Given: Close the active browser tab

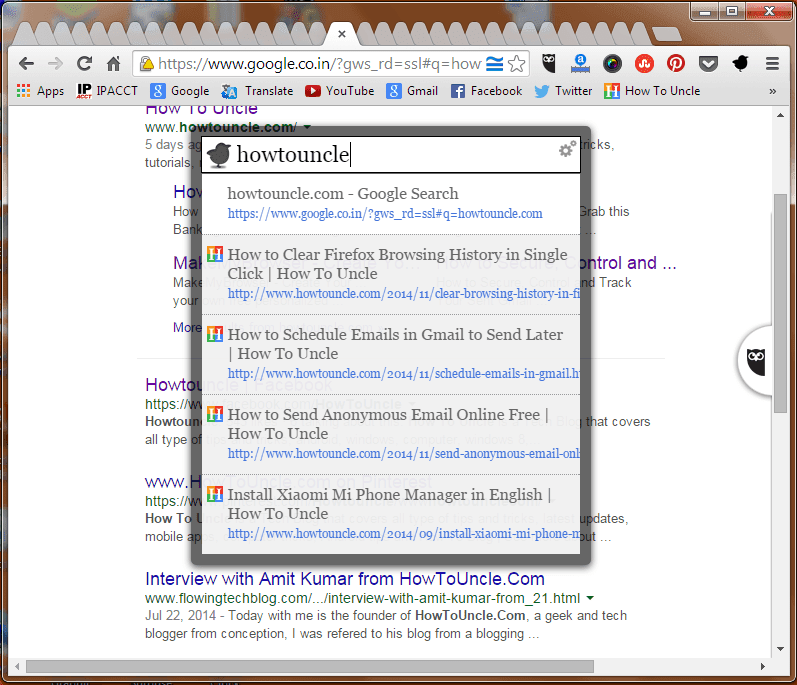Looking at the screenshot, I should coord(342,34).
